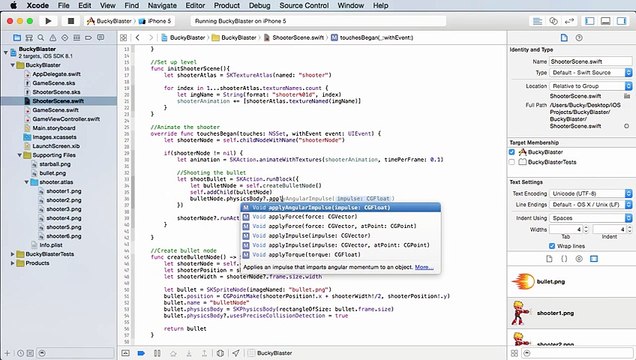
Task: Open the Navigate menu
Action: (162, 6)
